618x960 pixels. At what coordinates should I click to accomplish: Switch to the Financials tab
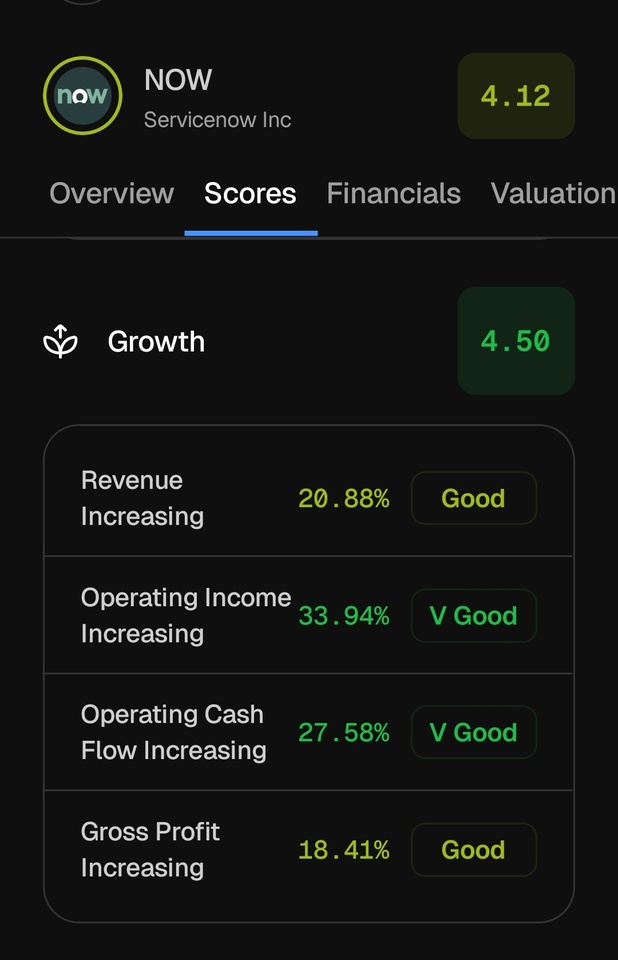[x=393, y=194]
